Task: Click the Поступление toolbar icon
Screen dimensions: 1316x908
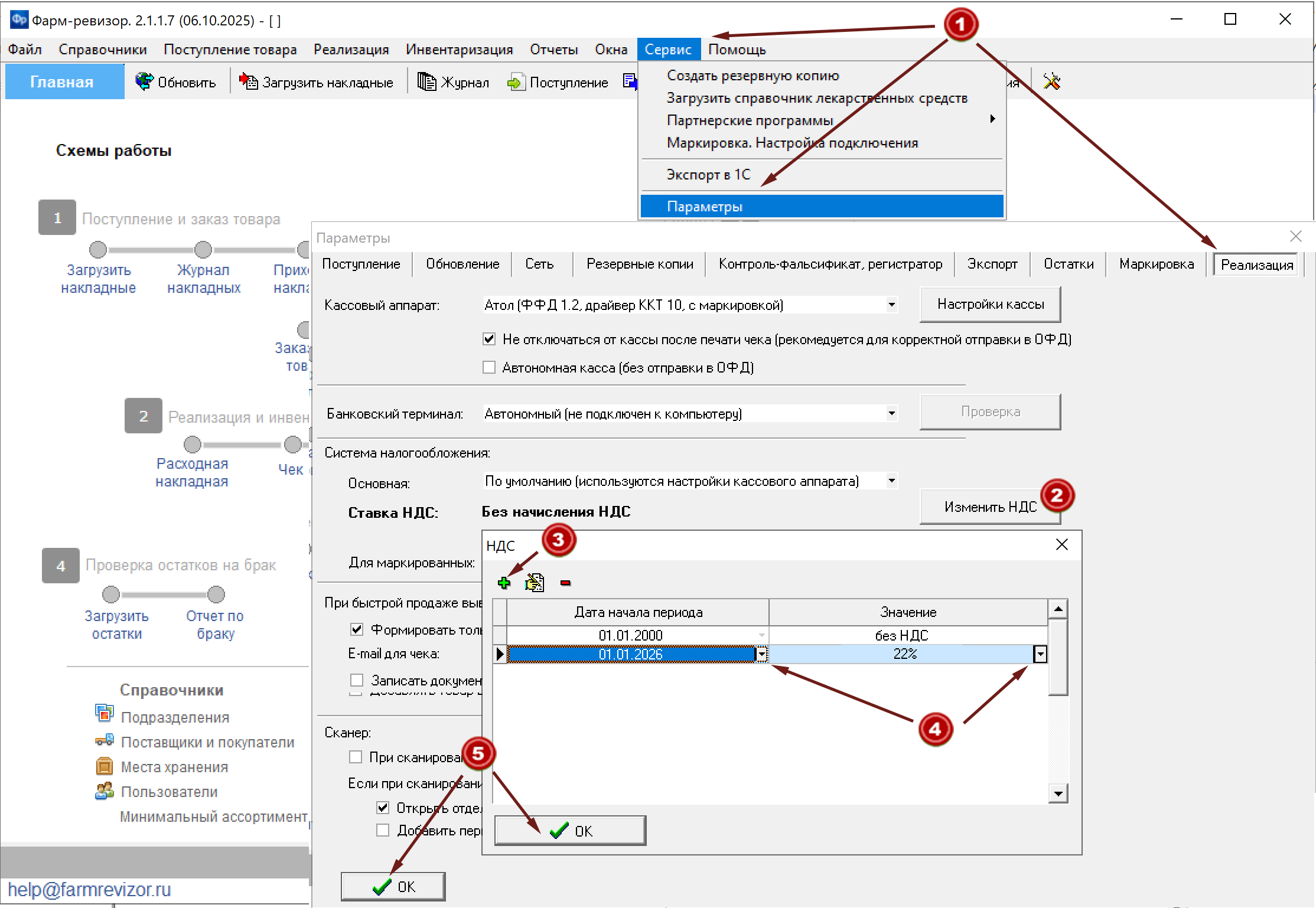Action: [x=516, y=82]
